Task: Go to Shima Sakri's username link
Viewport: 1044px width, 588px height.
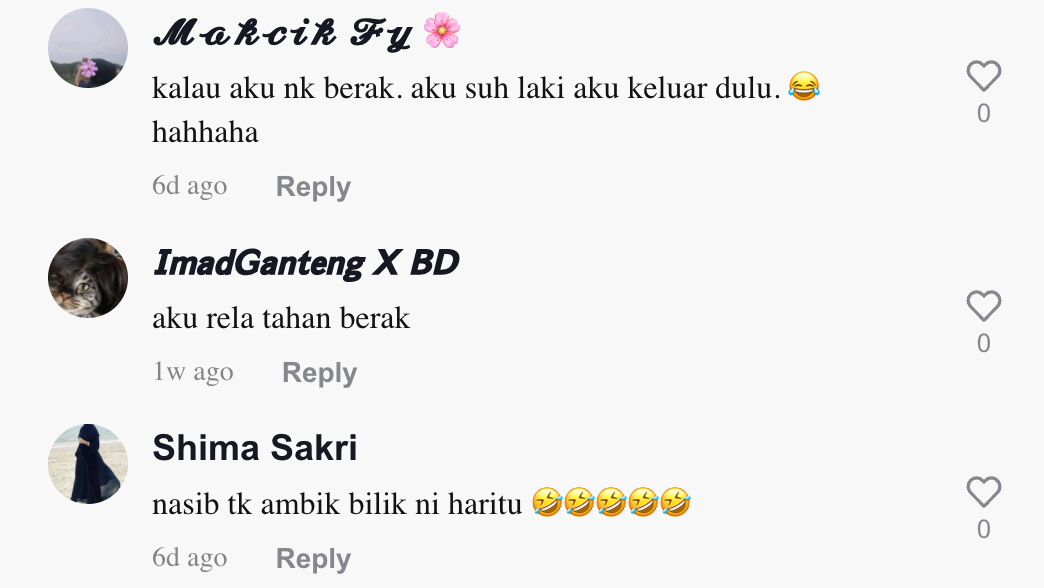Action: tap(255, 447)
